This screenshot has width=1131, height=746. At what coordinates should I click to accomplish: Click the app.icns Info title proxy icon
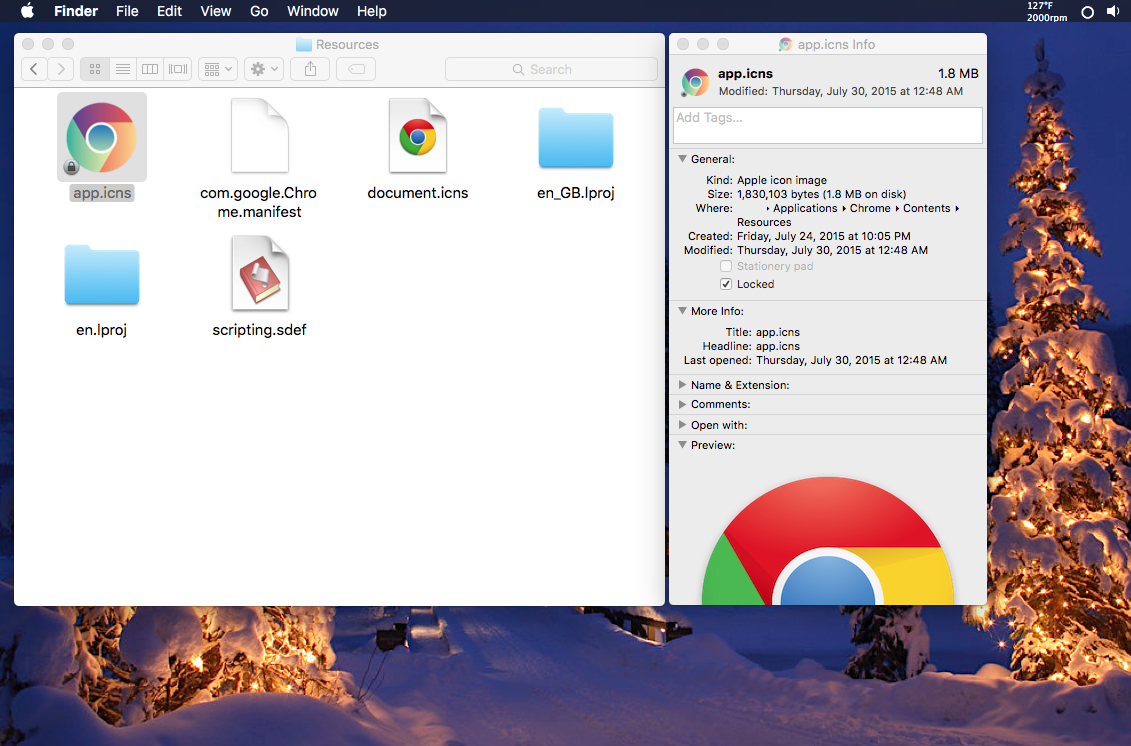pyautogui.click(x=785, y=45)
